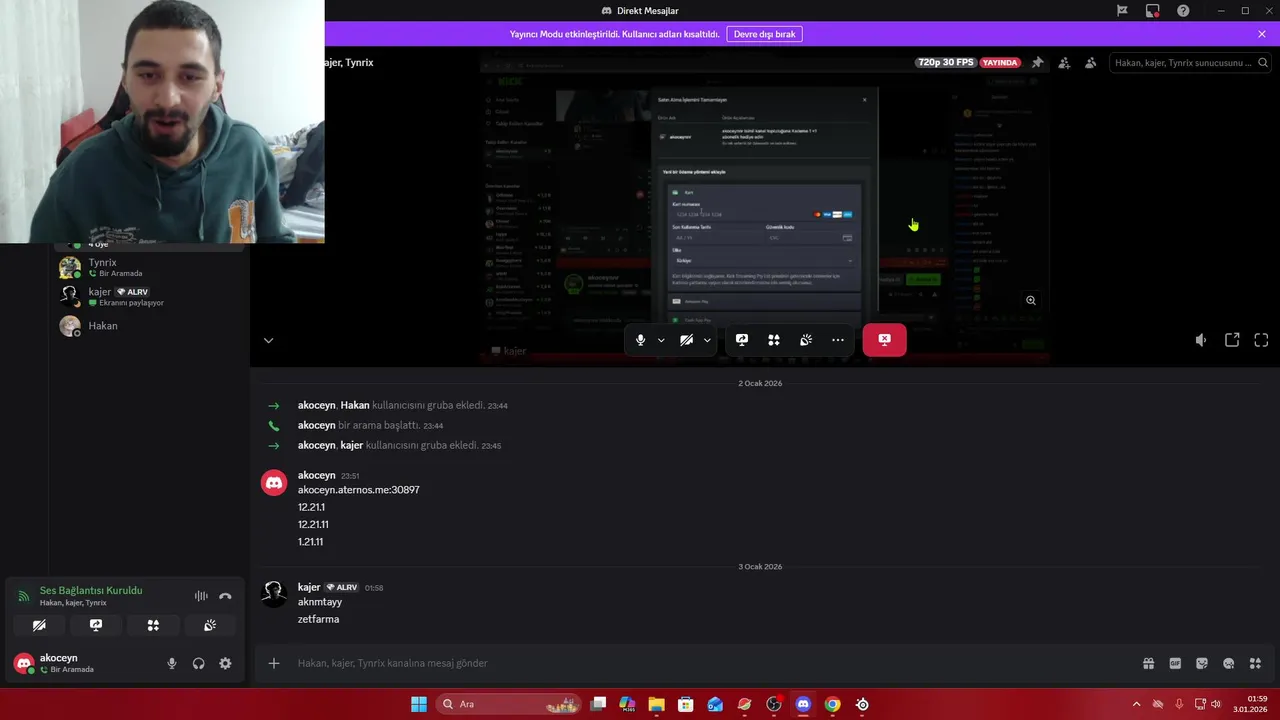Open user settings gear icon
The image size is (1280, 720).
(225, 663)
